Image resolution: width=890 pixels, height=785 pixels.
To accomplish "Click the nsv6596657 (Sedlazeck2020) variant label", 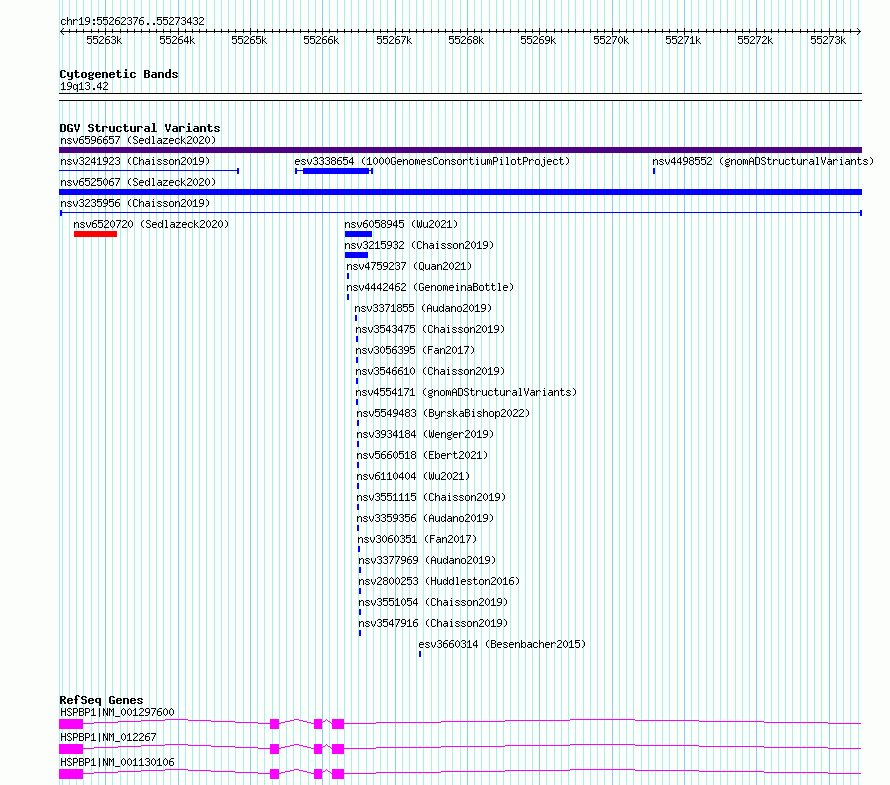I will pos(138,140).
